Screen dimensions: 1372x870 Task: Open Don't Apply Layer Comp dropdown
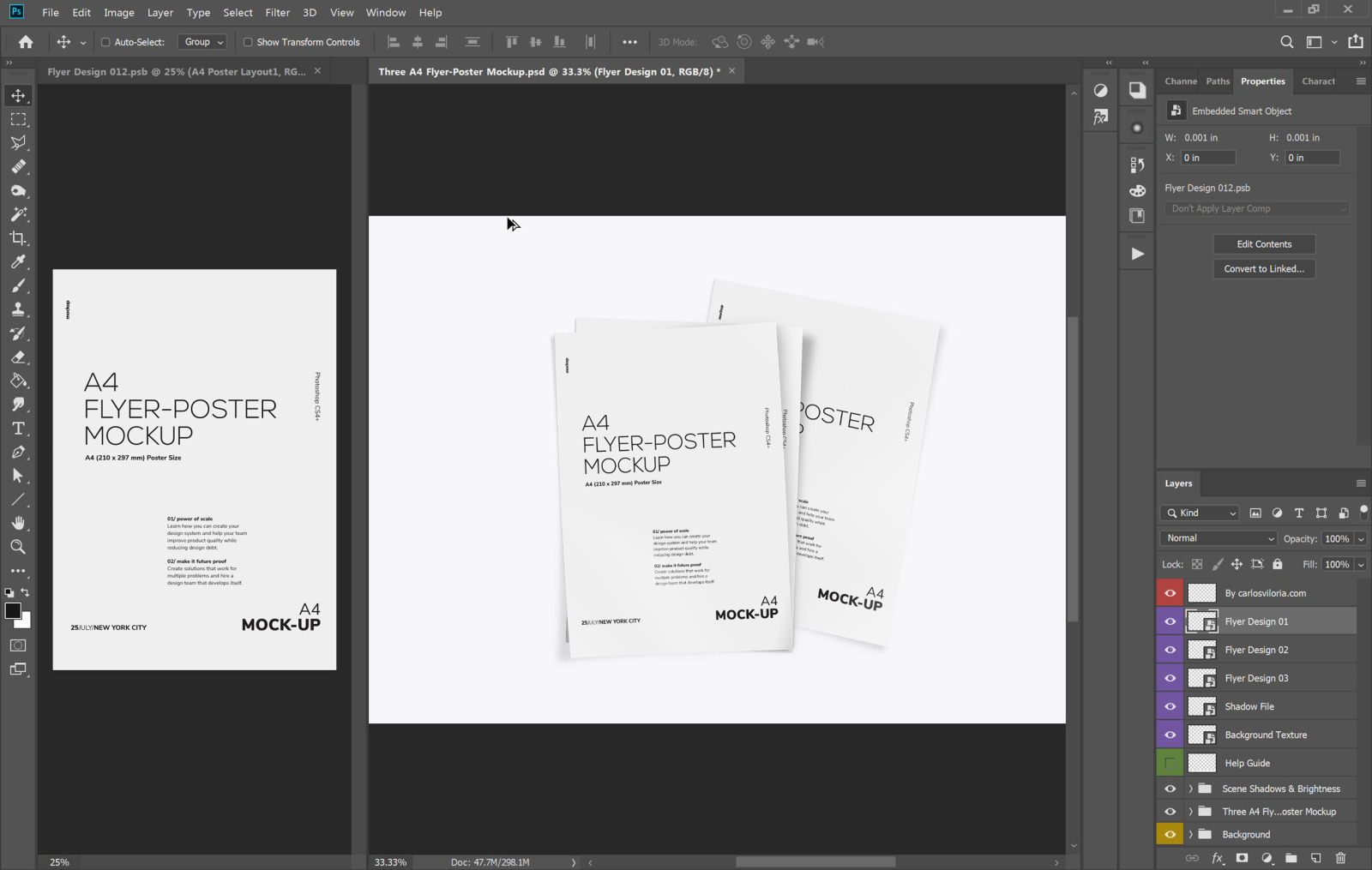pyautogui.click(x=1257, y=209)
